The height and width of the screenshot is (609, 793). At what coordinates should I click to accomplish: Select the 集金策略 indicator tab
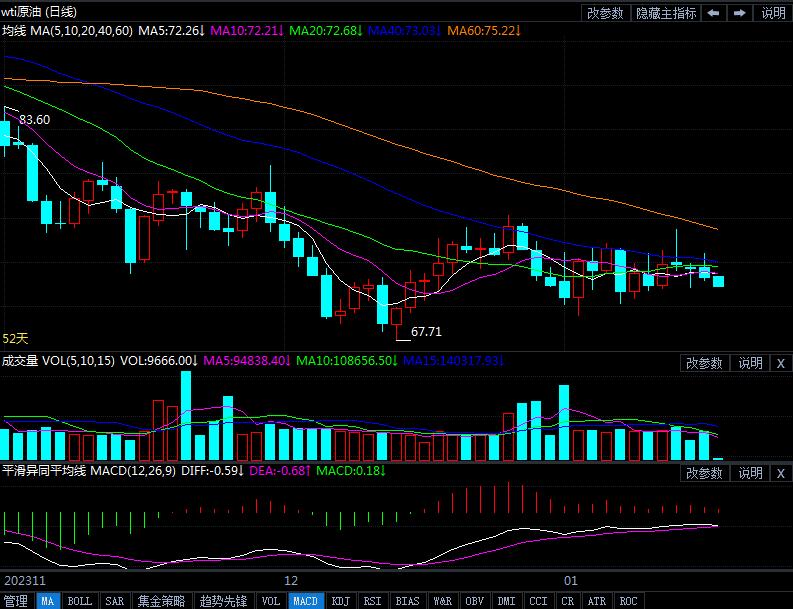(161, 601)
